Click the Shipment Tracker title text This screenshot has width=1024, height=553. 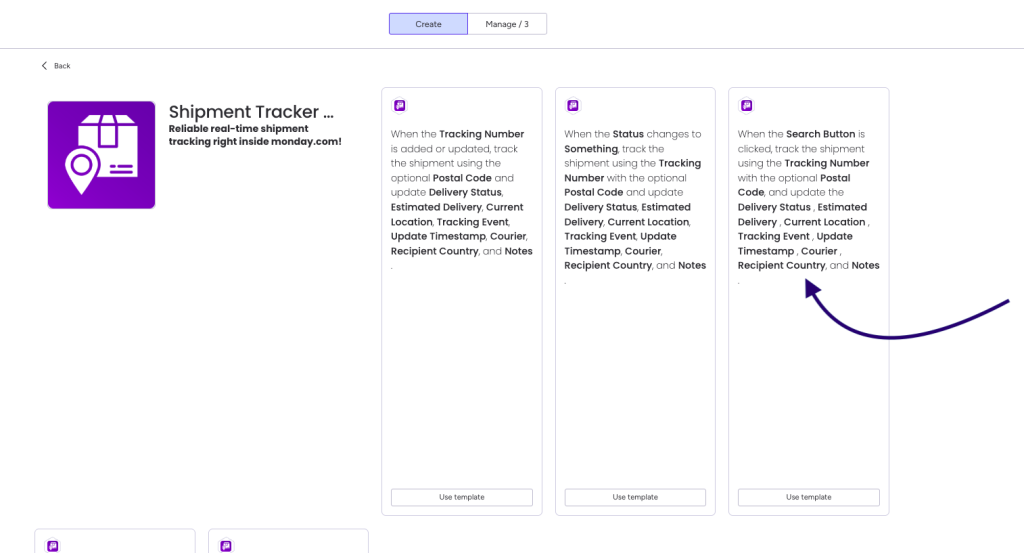[x=251, y=112]
